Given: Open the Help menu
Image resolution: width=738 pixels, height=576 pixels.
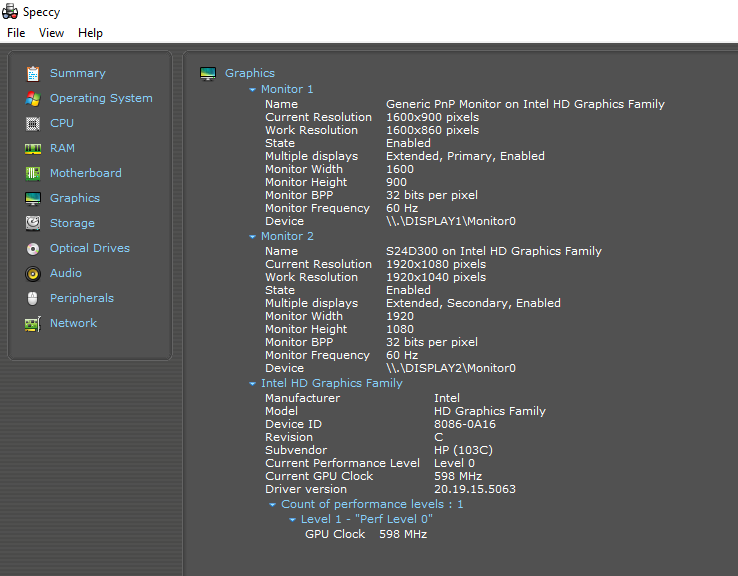Looking at the screenshot, I should pyautogui.click(x=90, y=33).
